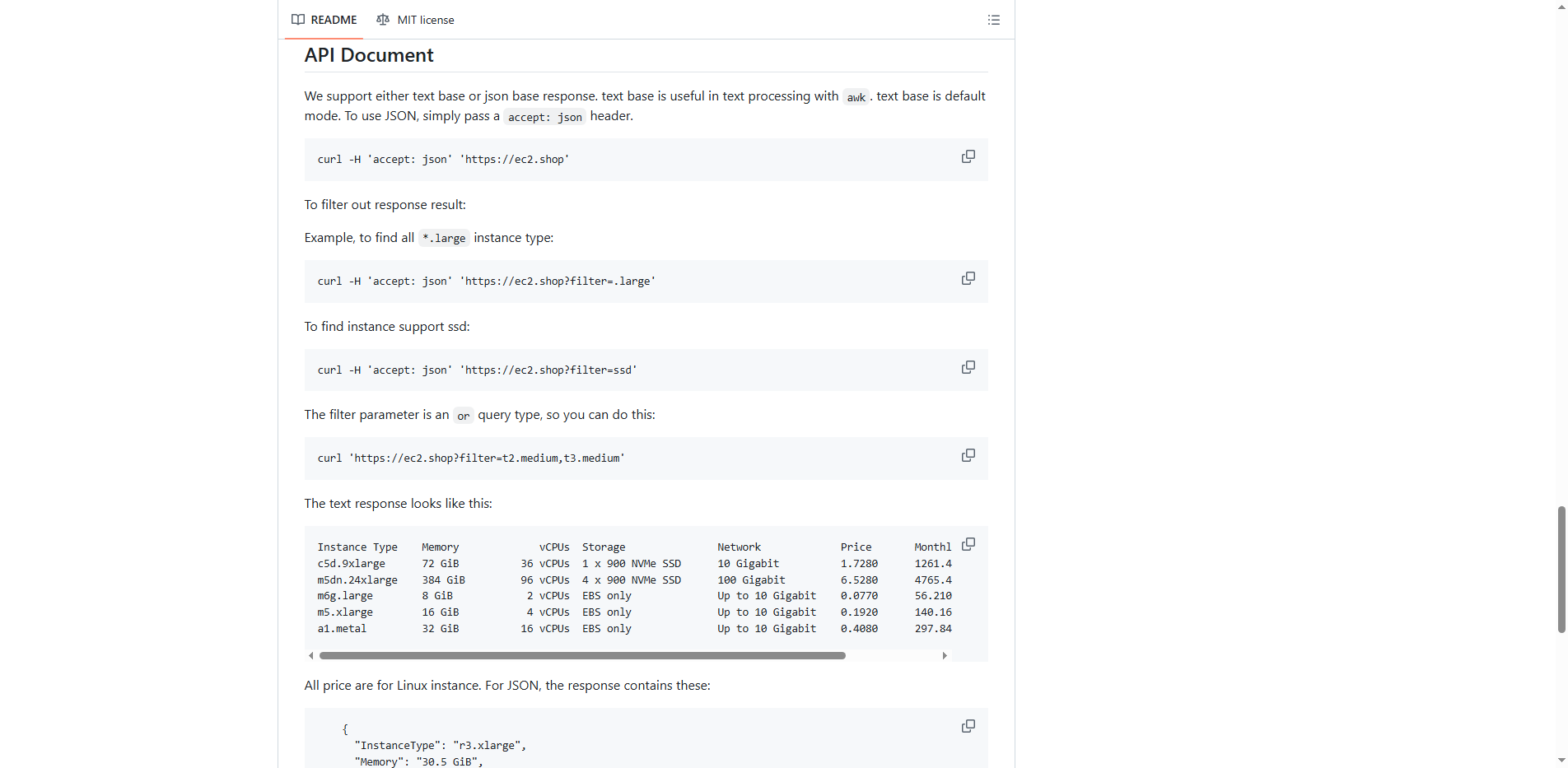Copy the curl accept json command
1568x768 pixels.
tap(968, 156)
